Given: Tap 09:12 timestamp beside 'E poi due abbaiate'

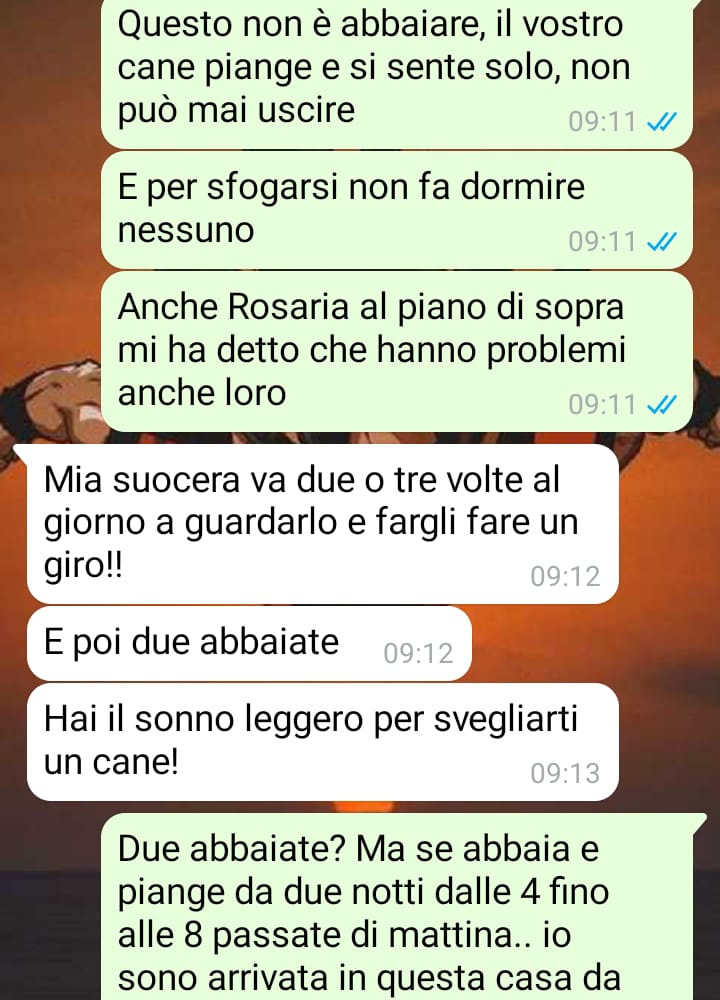Looking at the screenshot, I should coord(418,653).
